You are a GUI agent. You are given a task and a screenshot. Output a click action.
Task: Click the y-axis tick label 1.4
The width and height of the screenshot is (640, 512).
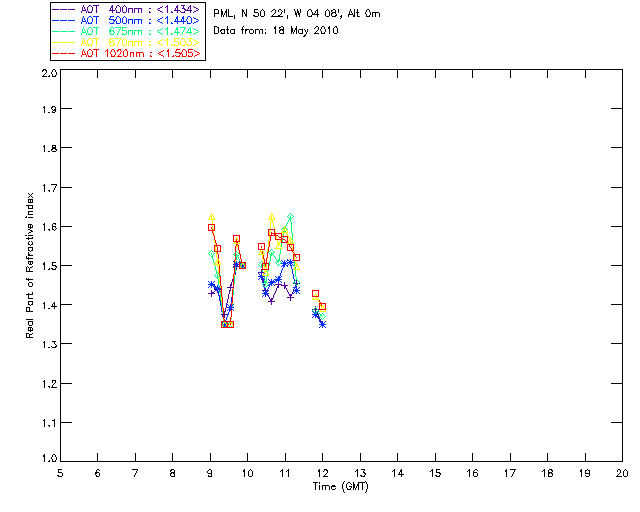pyautogui.click(x=49, y=305)
